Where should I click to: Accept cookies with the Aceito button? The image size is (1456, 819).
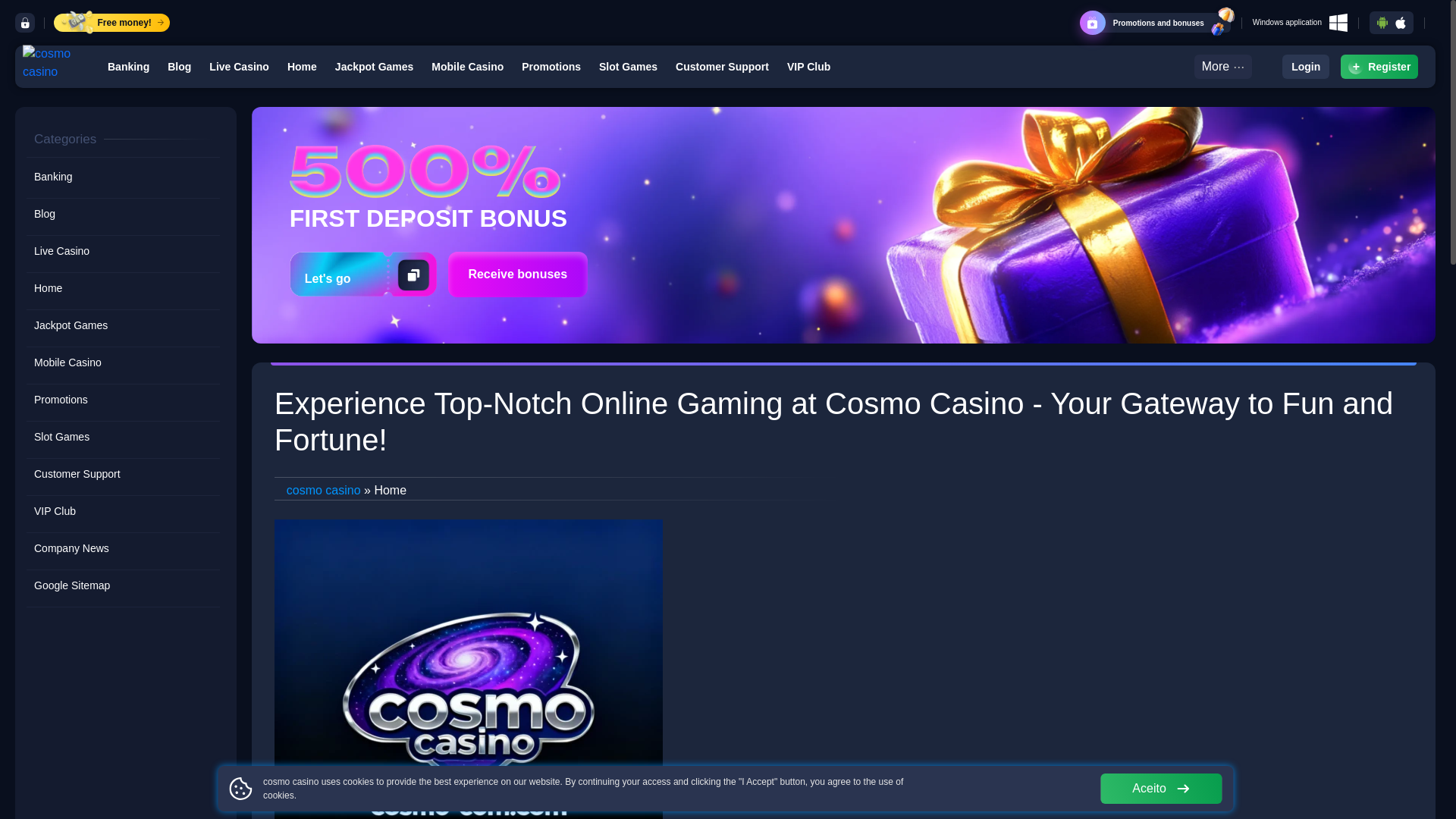tap(1161, 789)
